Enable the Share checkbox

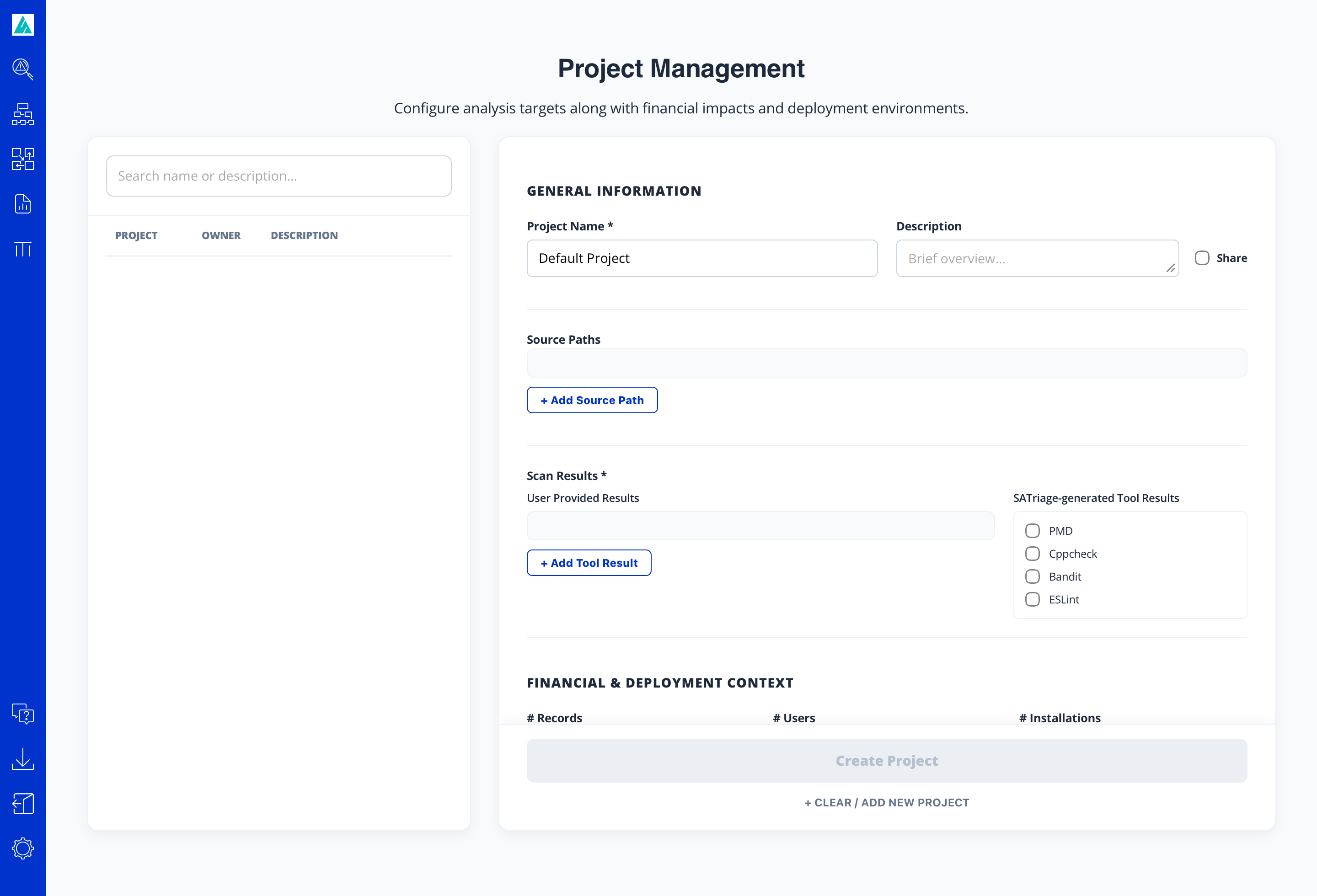pos(1202,258)
